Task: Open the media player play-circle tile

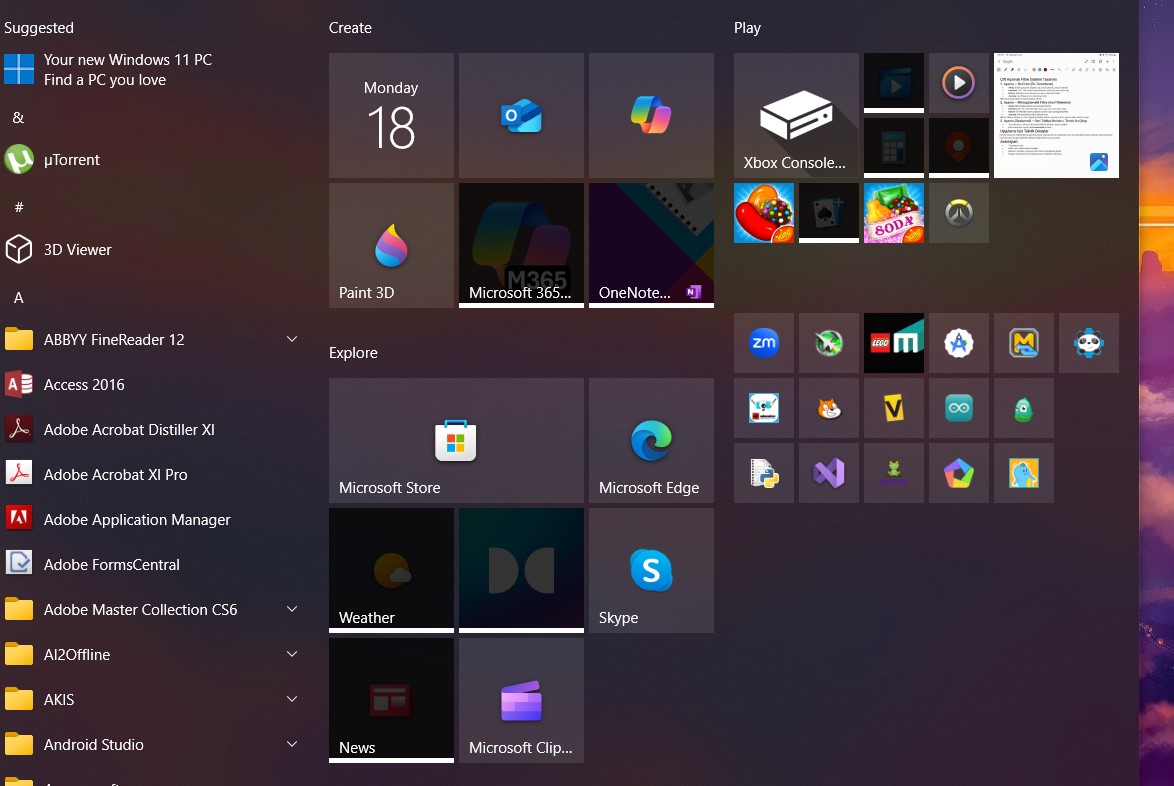Action: (959, 83)
